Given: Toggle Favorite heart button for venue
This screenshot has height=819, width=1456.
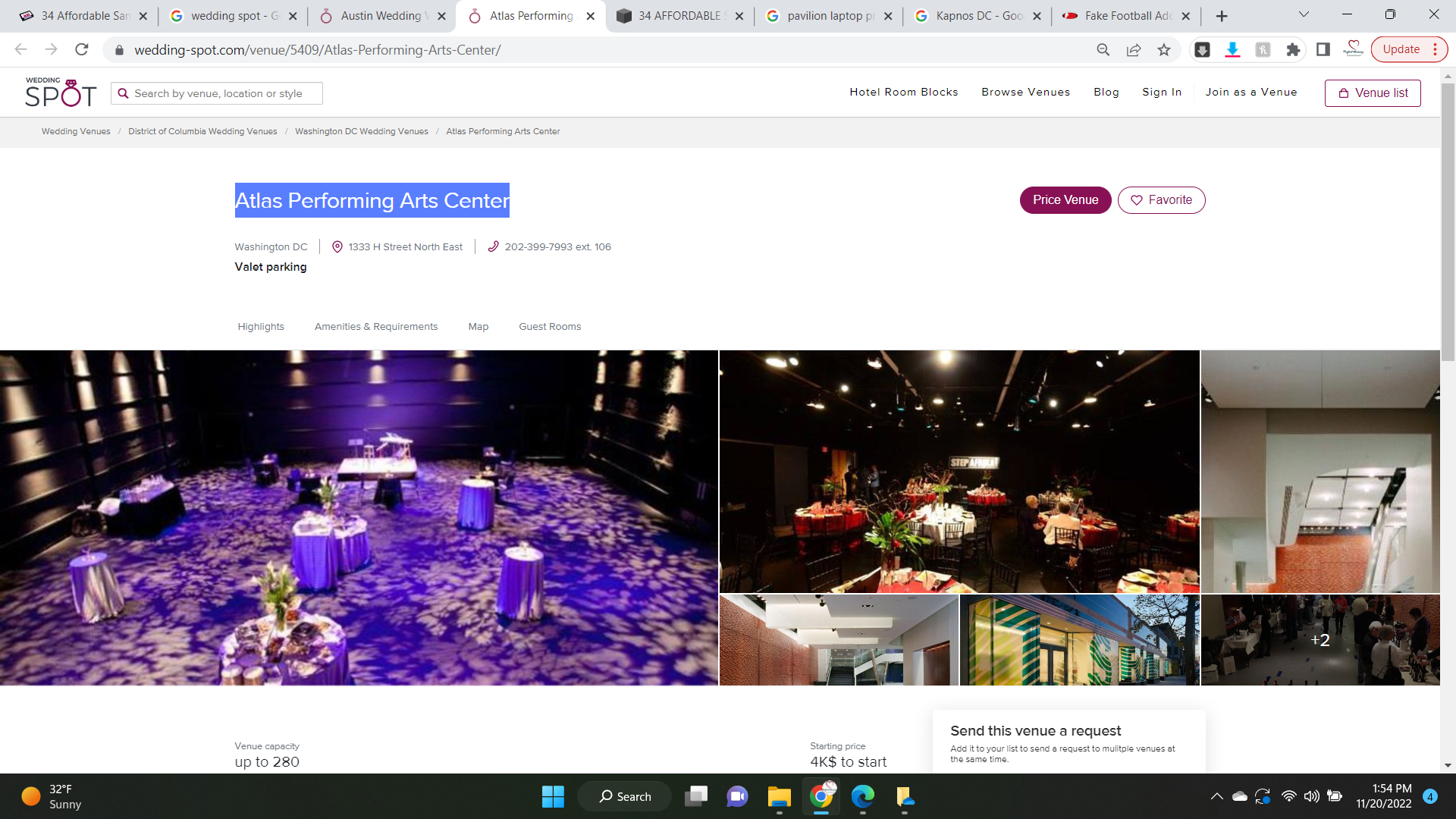Looking at the screenshot, I should point(1161,200).
